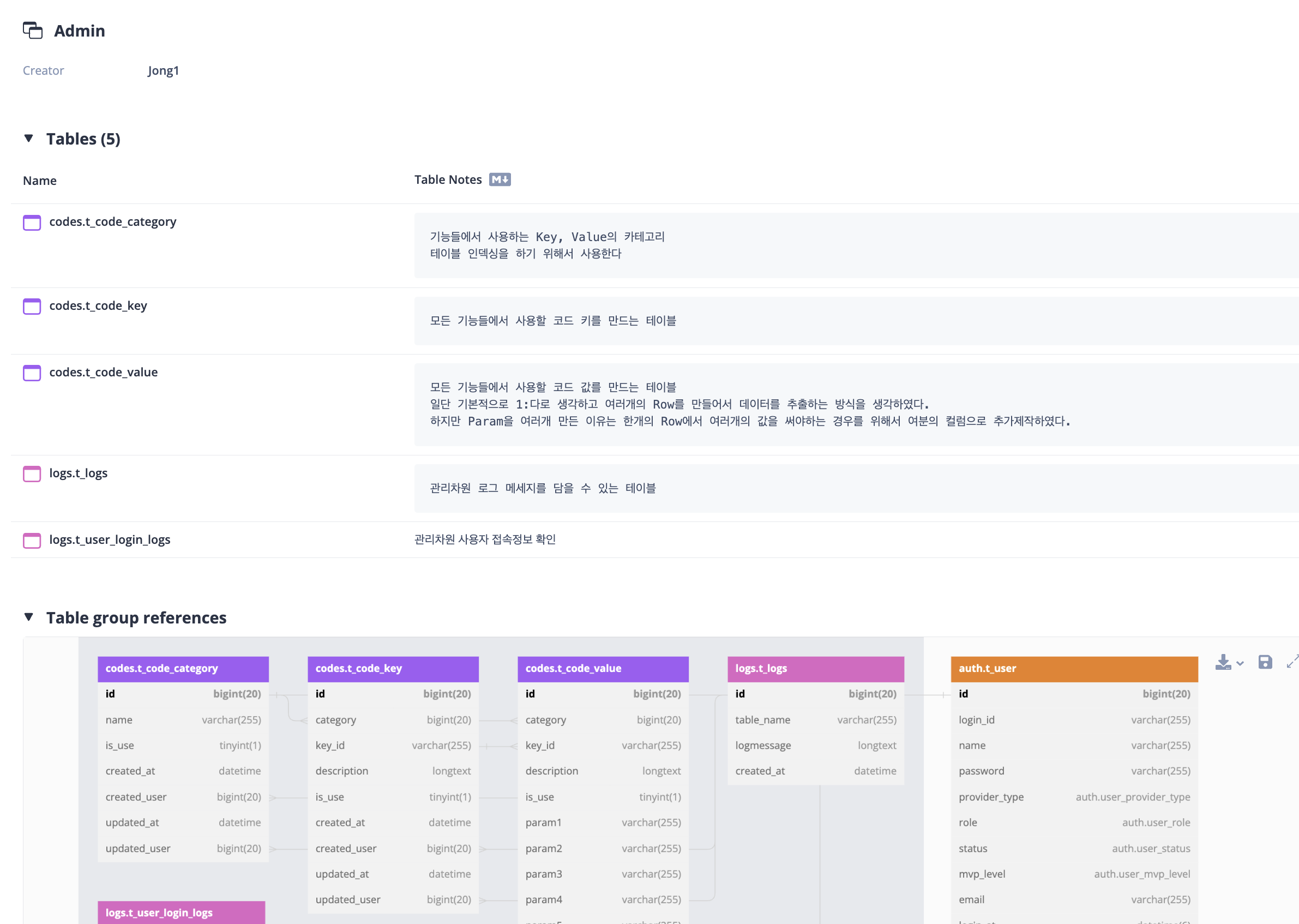Screen dimensions: 1299x924
Task: Select the auth.t_user orange table header
Action: tap(1073, 669)
